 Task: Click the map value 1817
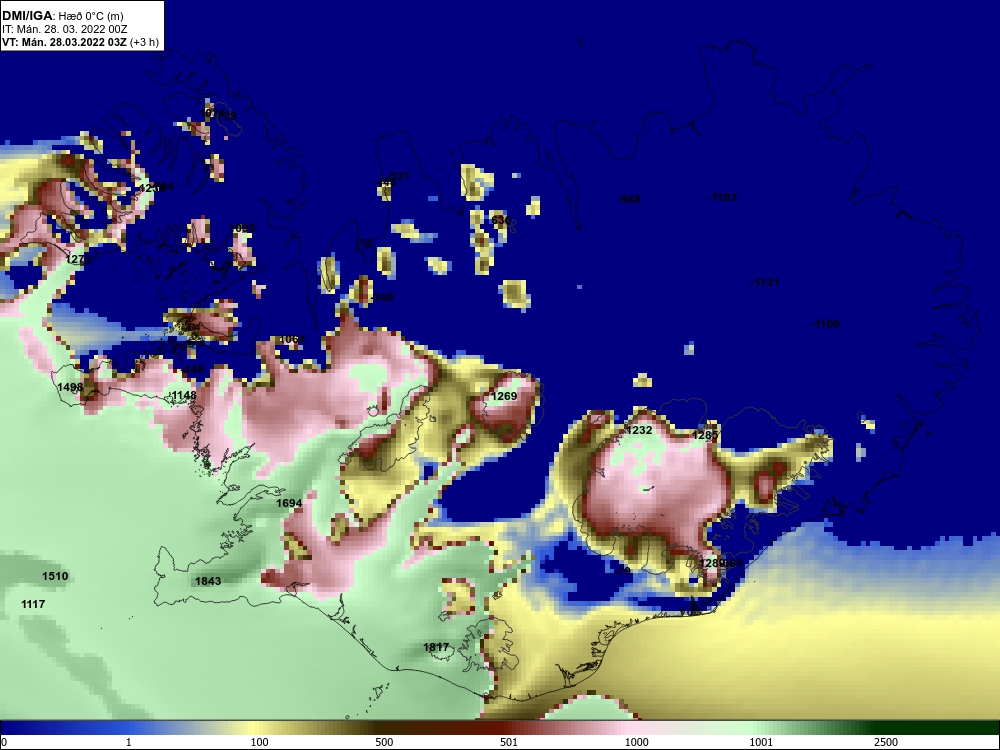[436, 647]
